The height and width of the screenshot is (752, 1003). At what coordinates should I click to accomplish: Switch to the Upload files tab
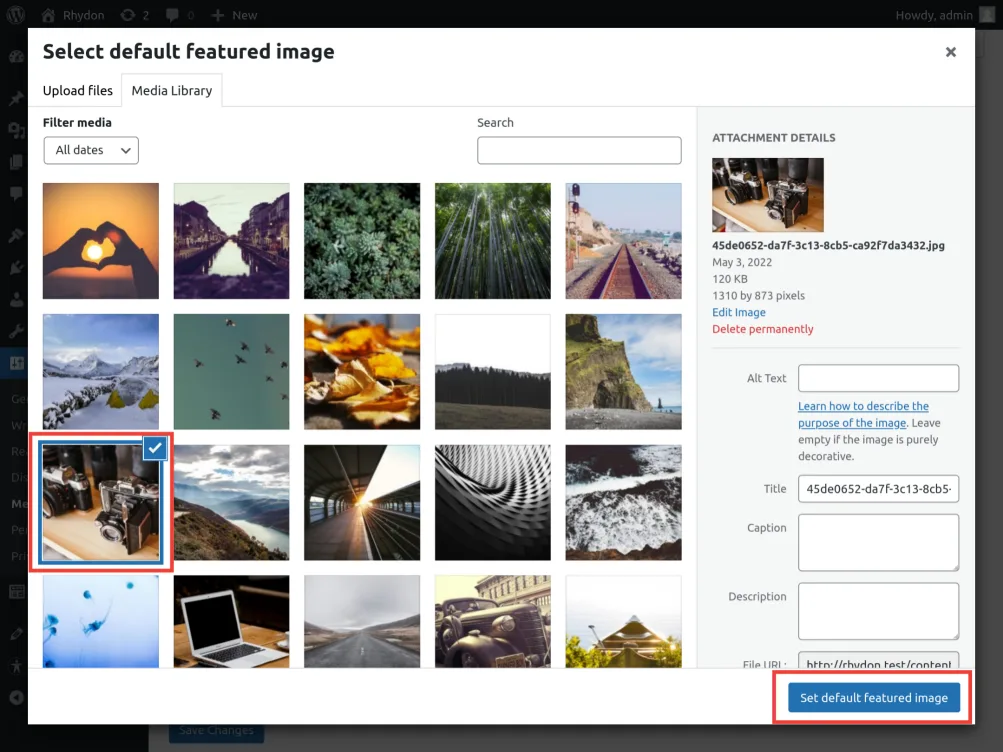point(77,91)
